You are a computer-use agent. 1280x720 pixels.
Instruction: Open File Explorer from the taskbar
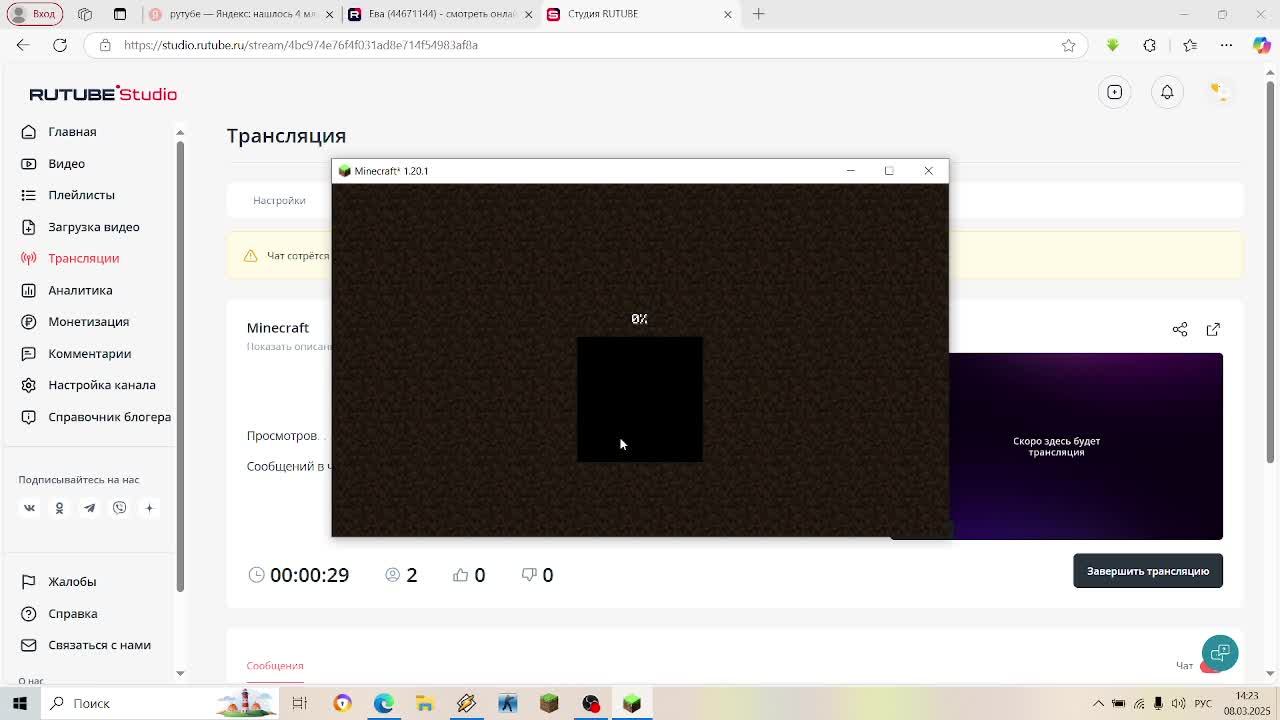pyautogui.click(x=425, y=703)
